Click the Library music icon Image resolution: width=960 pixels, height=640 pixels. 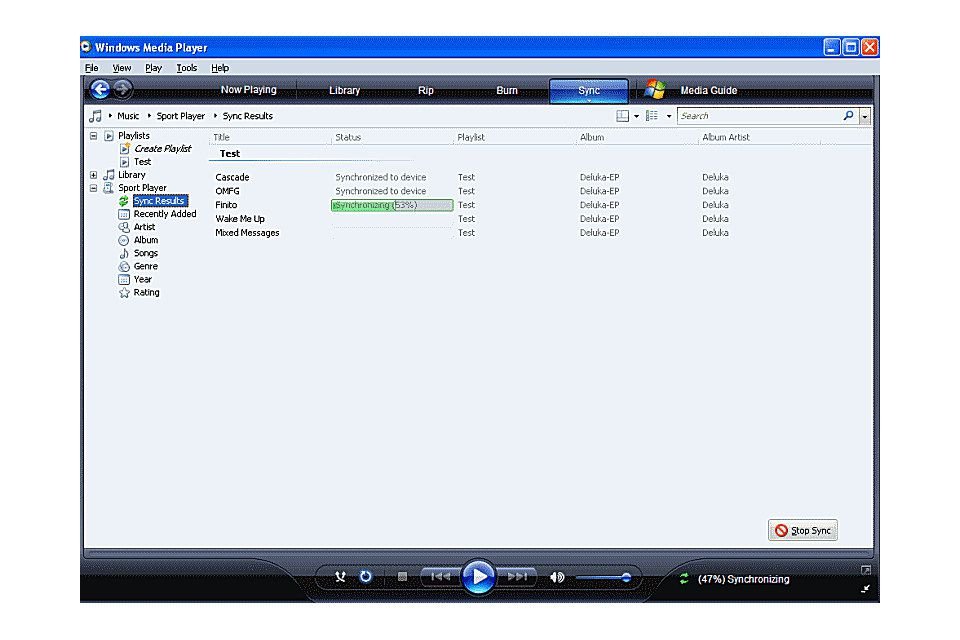108,175
